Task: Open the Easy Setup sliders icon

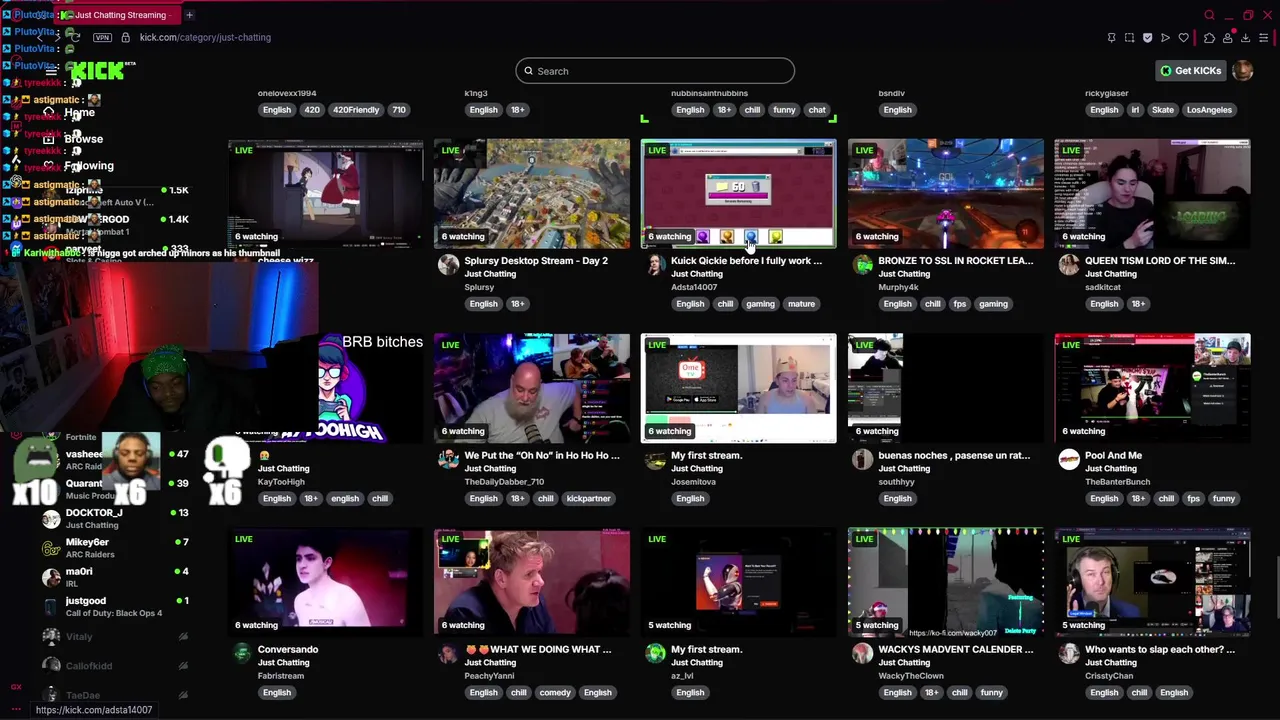Action: (1263, 38)
